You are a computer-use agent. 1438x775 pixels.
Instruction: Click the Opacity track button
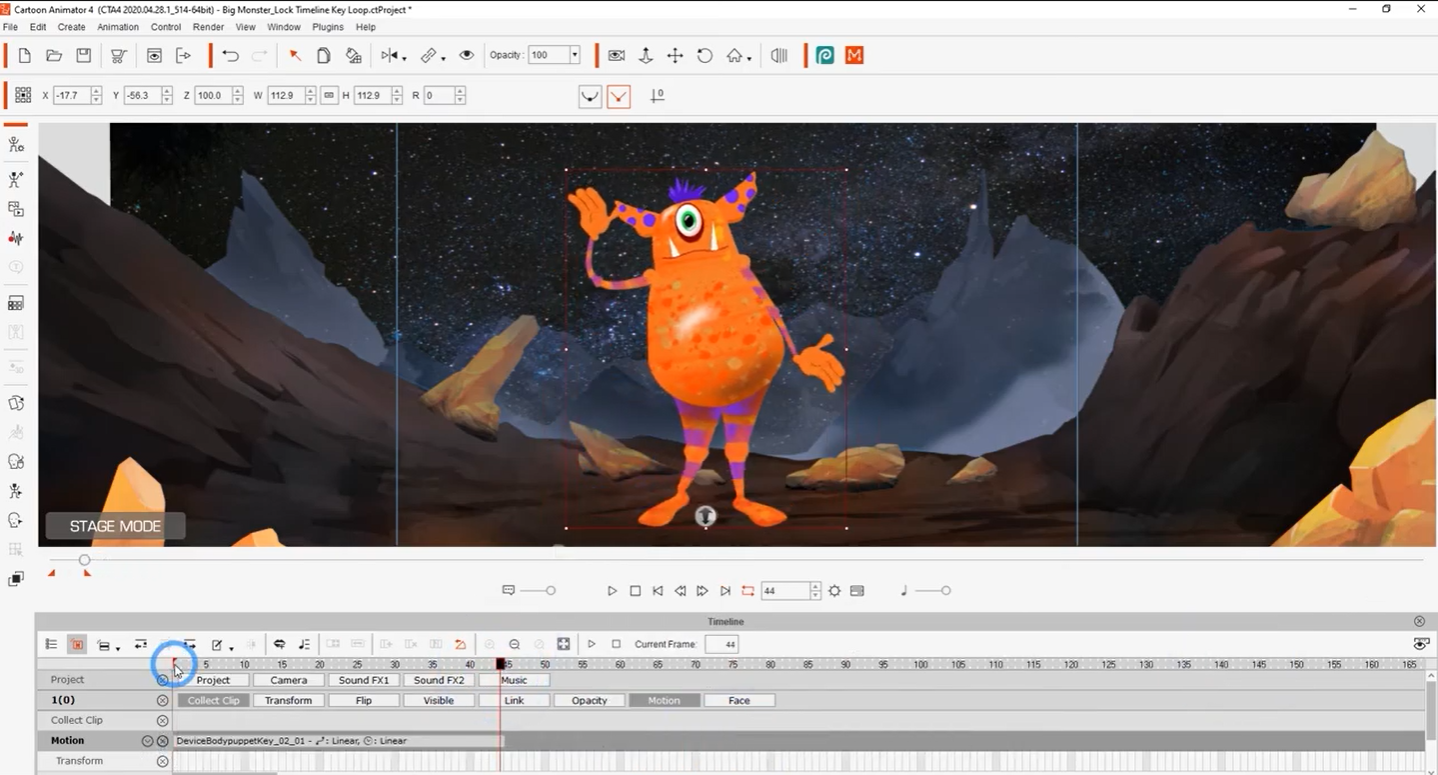click(589, 701)
